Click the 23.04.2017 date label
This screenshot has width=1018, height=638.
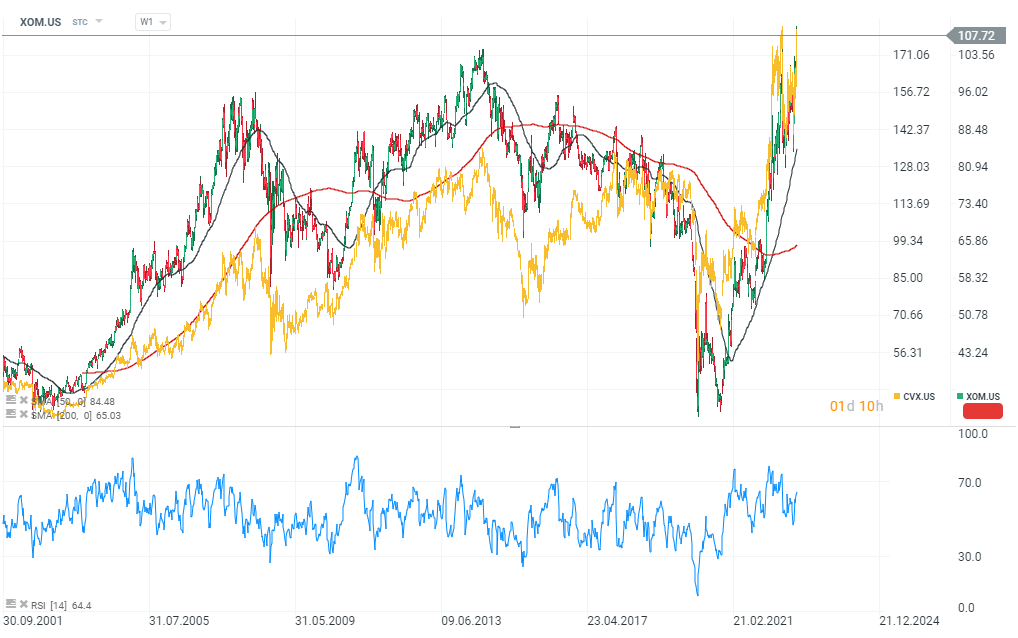[x=617, y=621]
